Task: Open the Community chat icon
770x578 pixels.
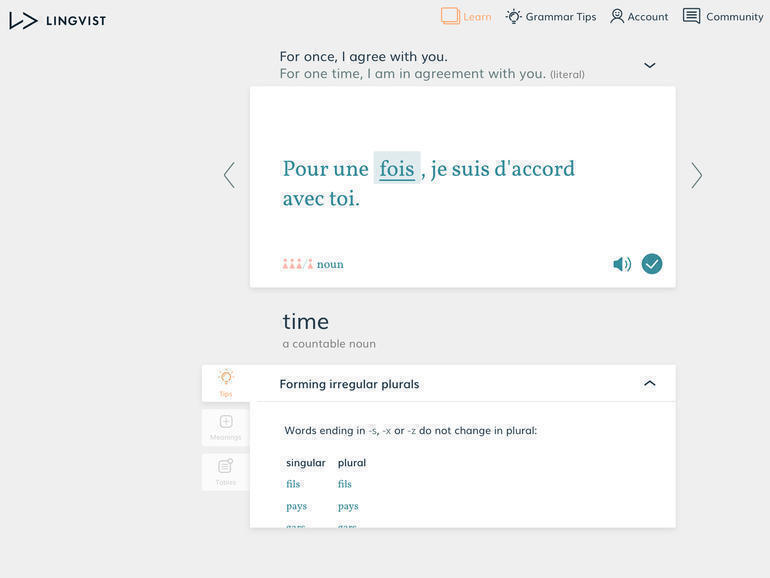Action: tap(691, 16)
